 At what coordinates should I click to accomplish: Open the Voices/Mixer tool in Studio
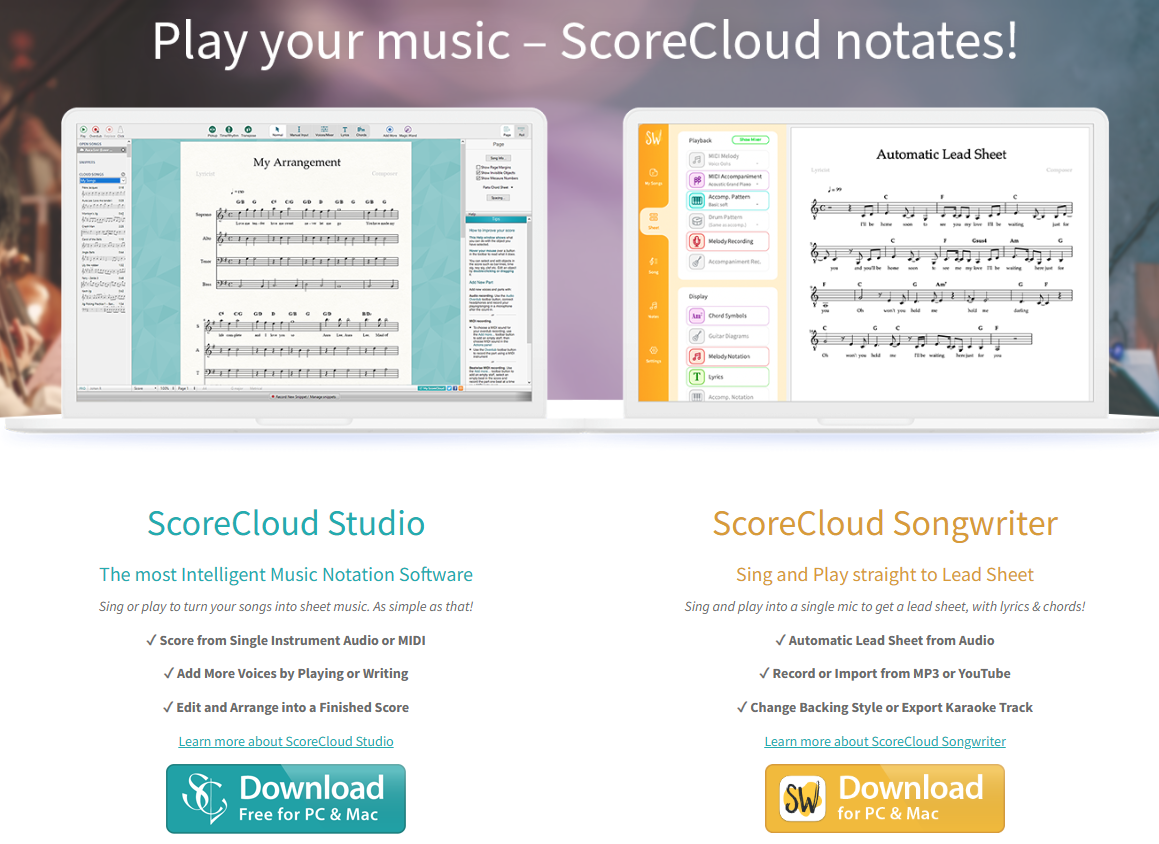click(x=324, y=131)
